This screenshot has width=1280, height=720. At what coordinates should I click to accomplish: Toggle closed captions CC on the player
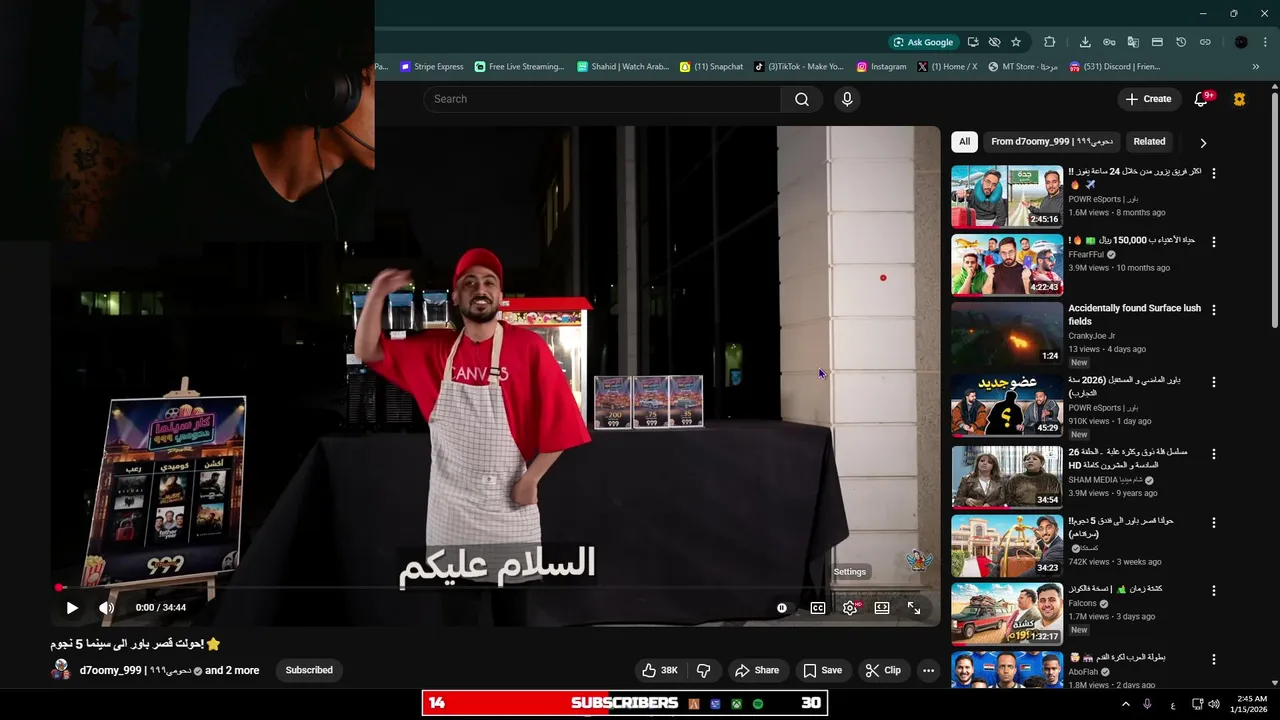[x=818, y=607]
